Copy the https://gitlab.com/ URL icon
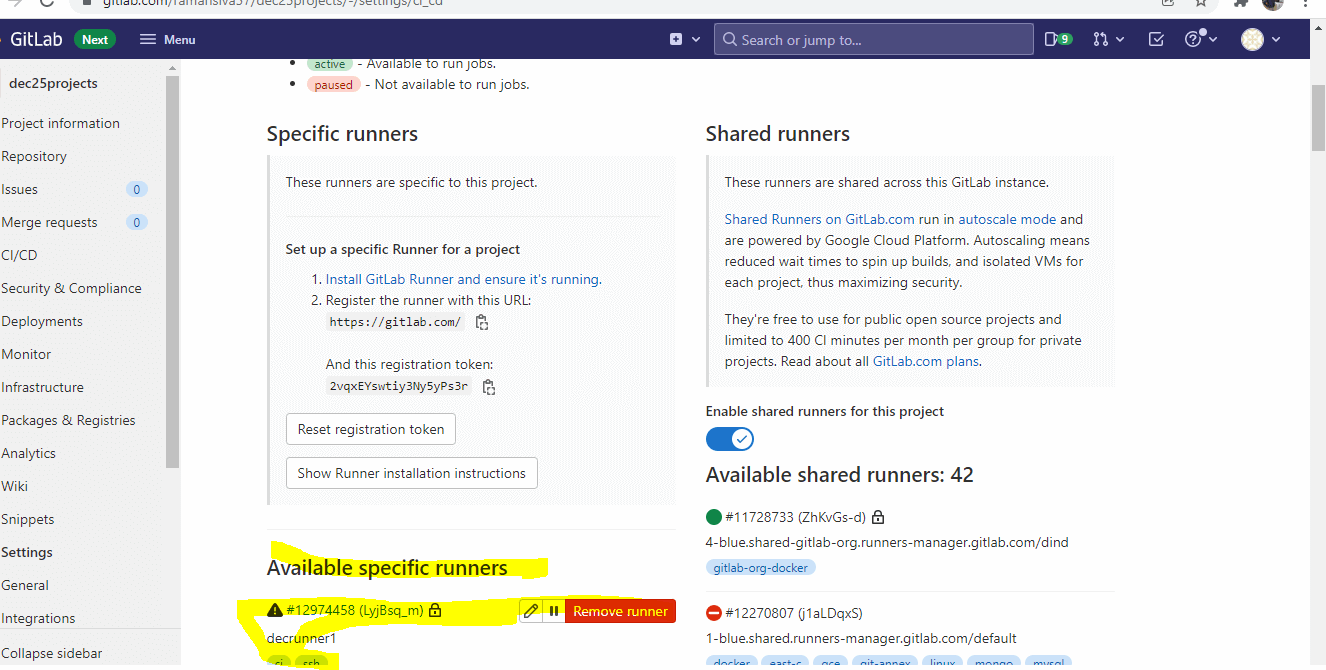The width and height of the screenshot is (1326, 670). (x=482, y=322)
